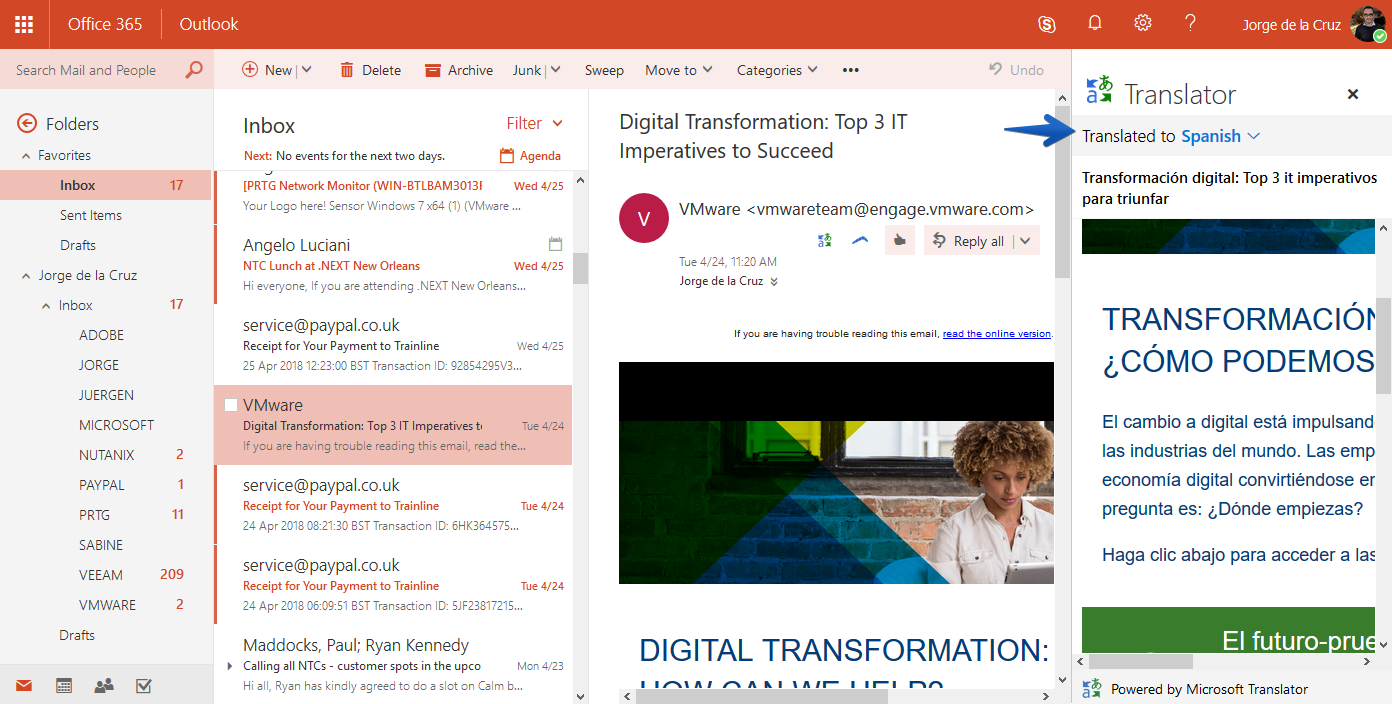Expand the Maddocks, Paul conversation thread
The width and height of the screenshot is (1392, 704).
[230, 666]
